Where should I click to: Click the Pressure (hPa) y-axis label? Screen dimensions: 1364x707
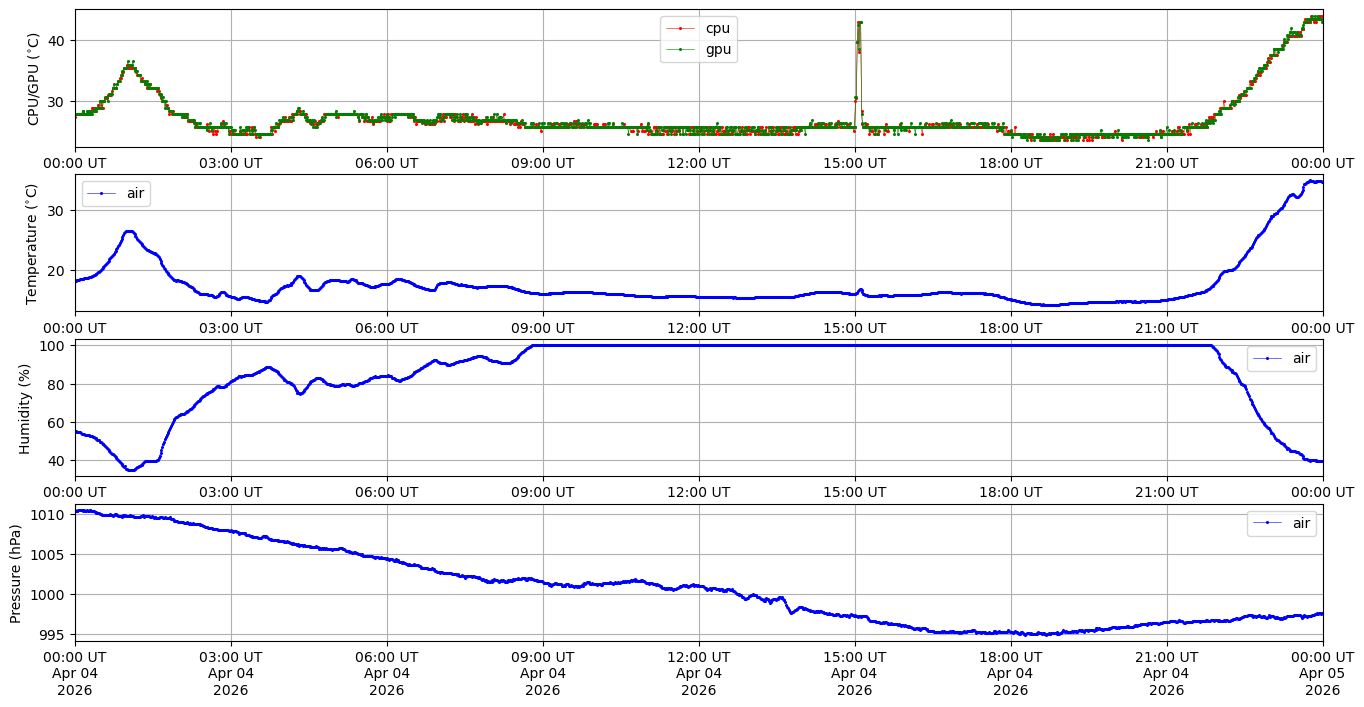click(x=17, y=573)
